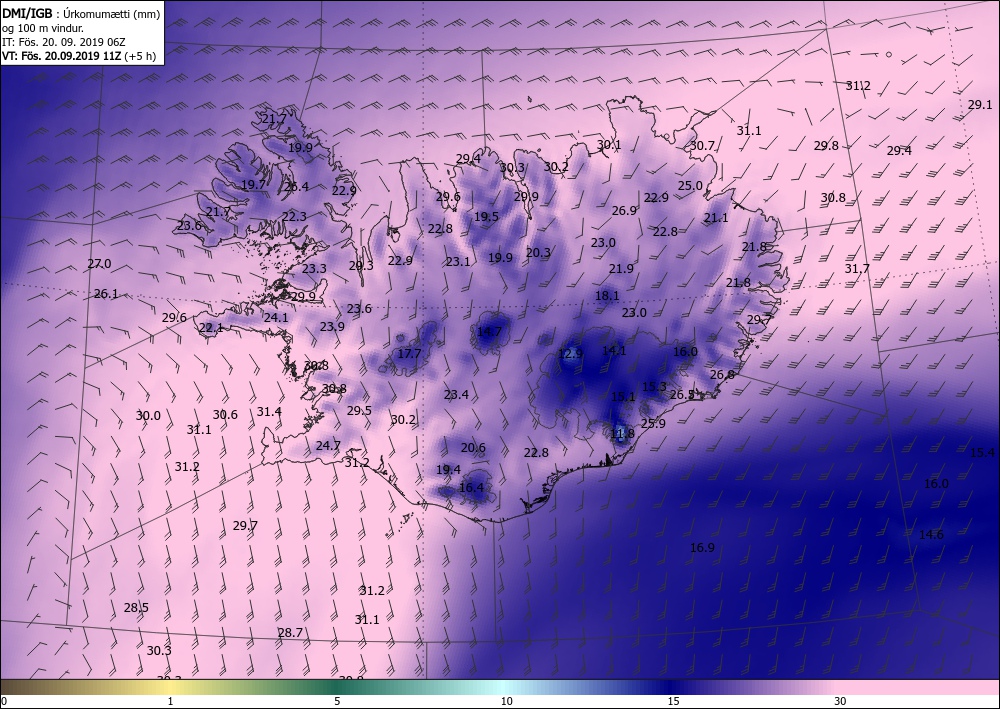The width and height of the screenshot is (1000, 709).
Task: Click the '15' label on the color scale
Action: tap(673, 701)
